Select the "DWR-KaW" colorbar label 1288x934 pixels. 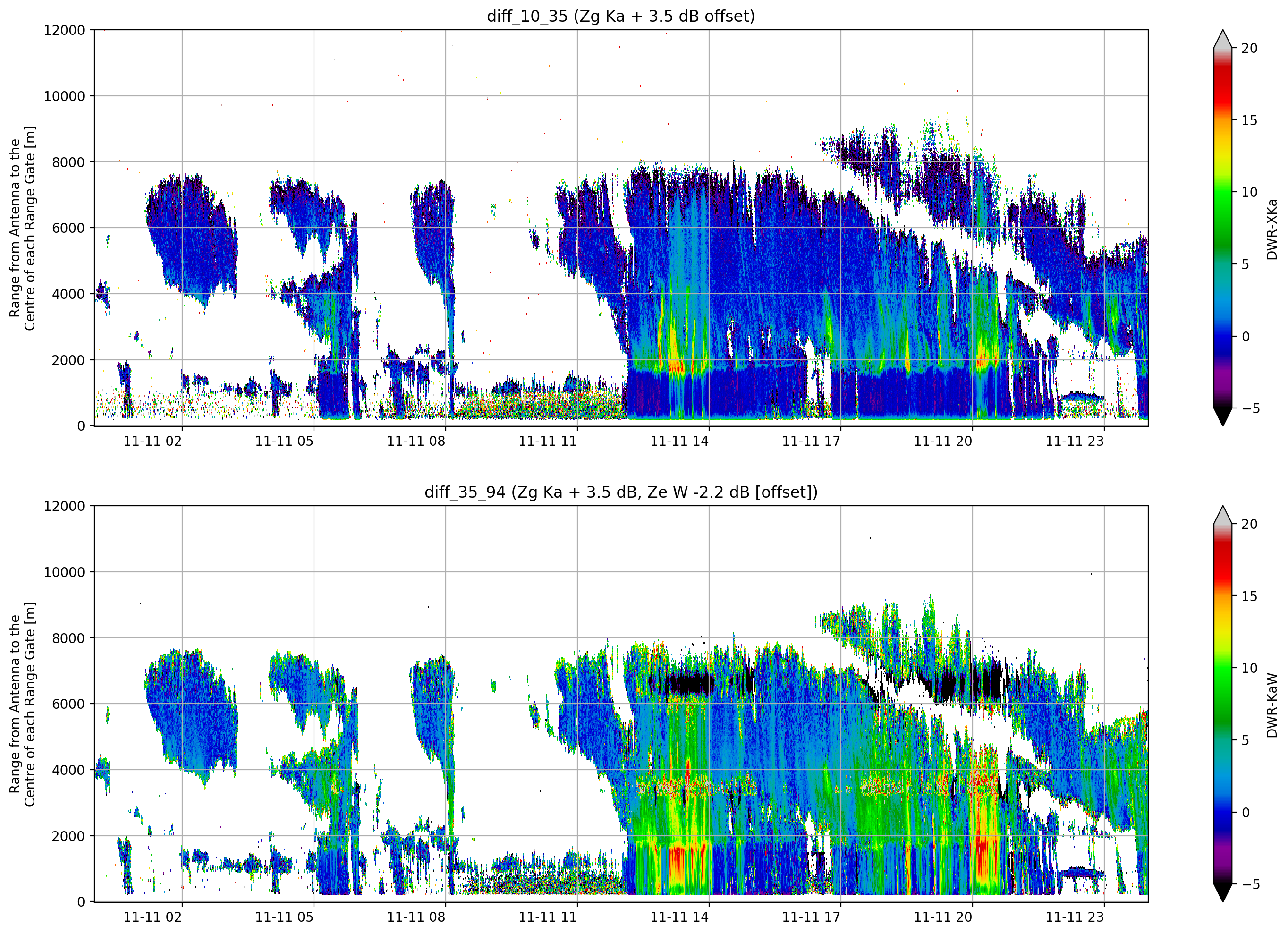1271,705
